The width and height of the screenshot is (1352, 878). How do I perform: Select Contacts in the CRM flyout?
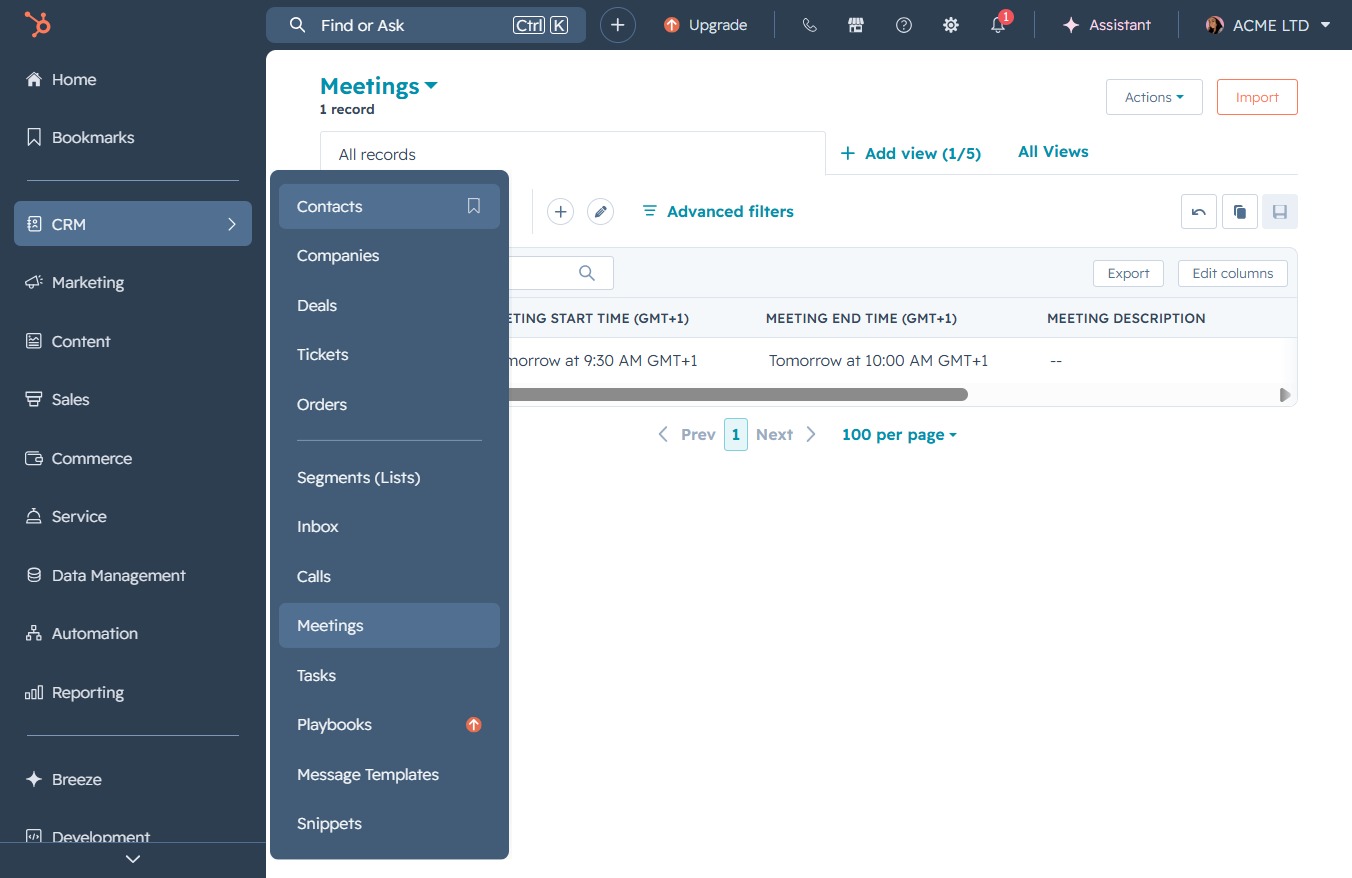point(389,206)
